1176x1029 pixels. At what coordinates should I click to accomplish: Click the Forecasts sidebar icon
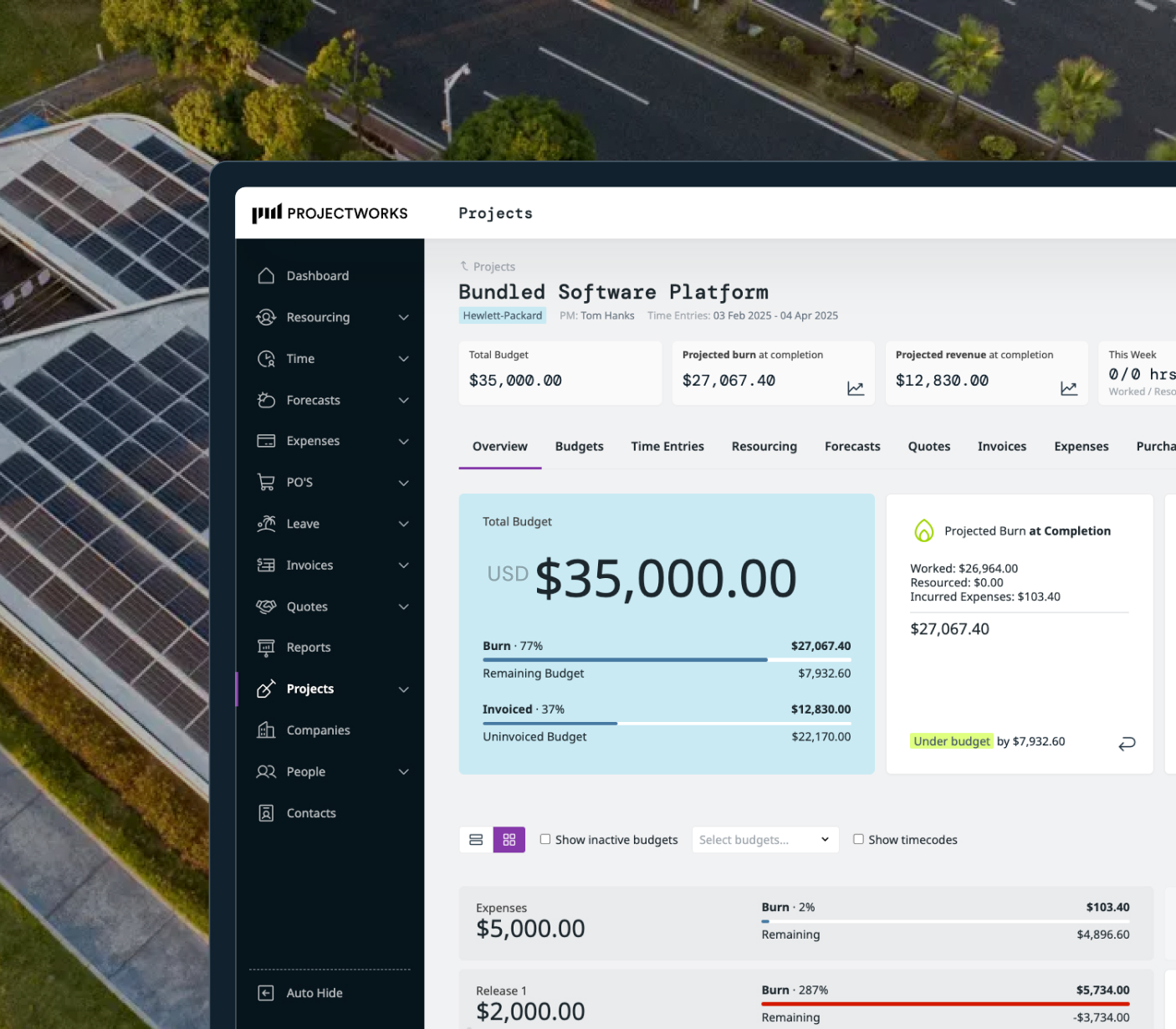coord(266,400)
